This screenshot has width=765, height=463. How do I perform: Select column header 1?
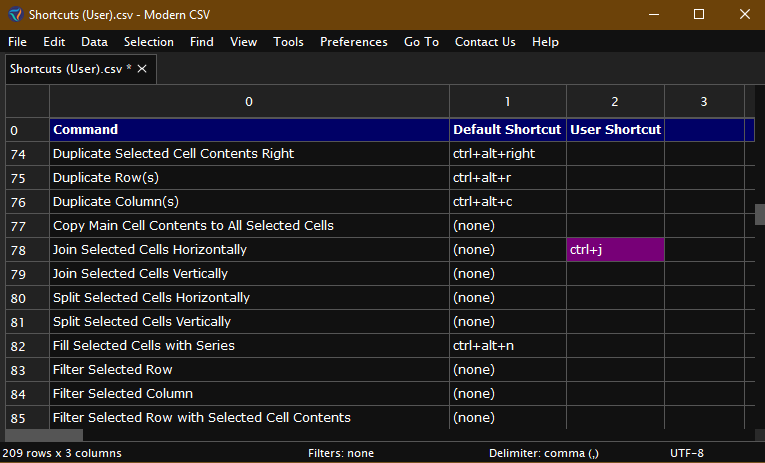point(507,101)
